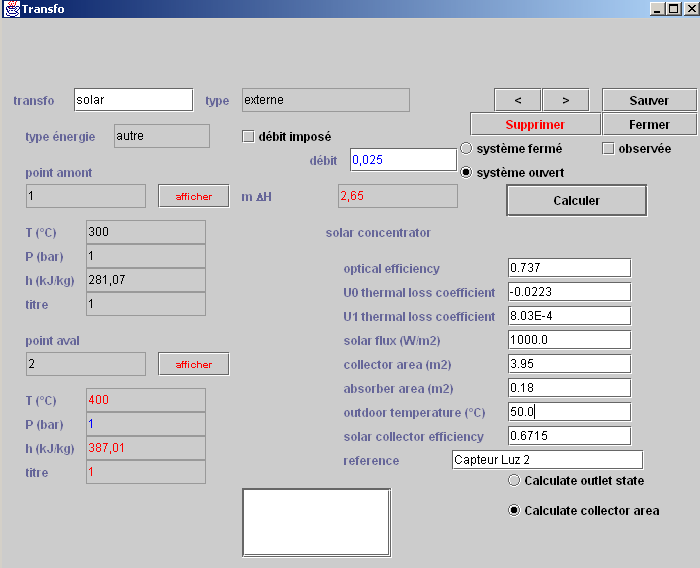
Task: Click the empty white text area
Action: [x=317, y=522]
